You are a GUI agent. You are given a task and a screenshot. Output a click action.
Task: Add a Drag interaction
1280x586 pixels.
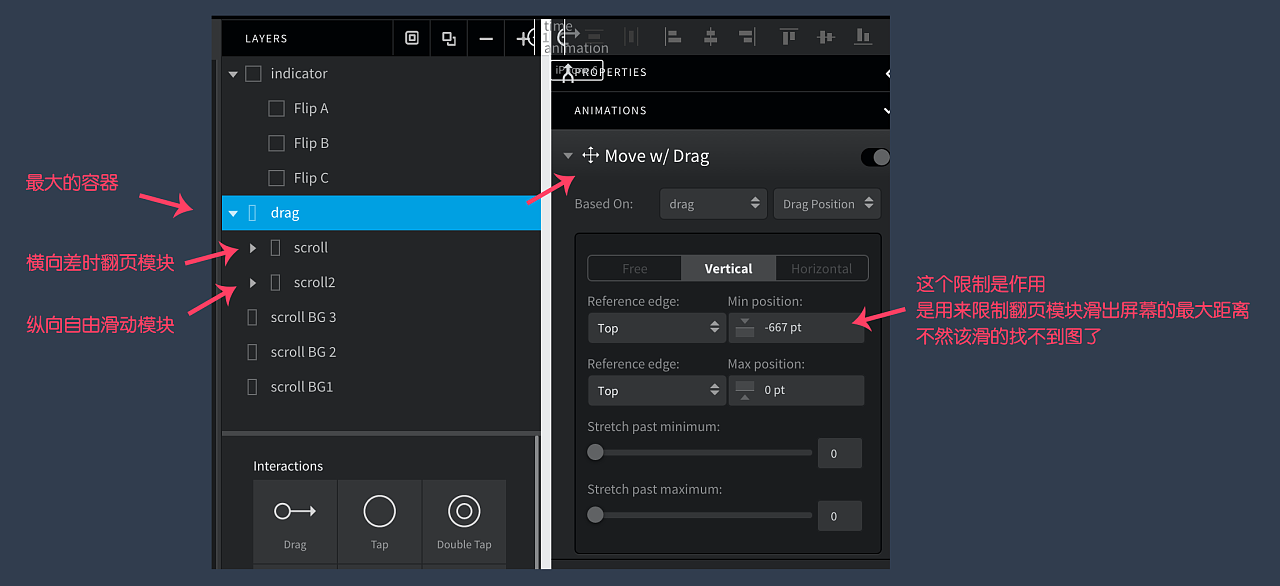point(295,522)
